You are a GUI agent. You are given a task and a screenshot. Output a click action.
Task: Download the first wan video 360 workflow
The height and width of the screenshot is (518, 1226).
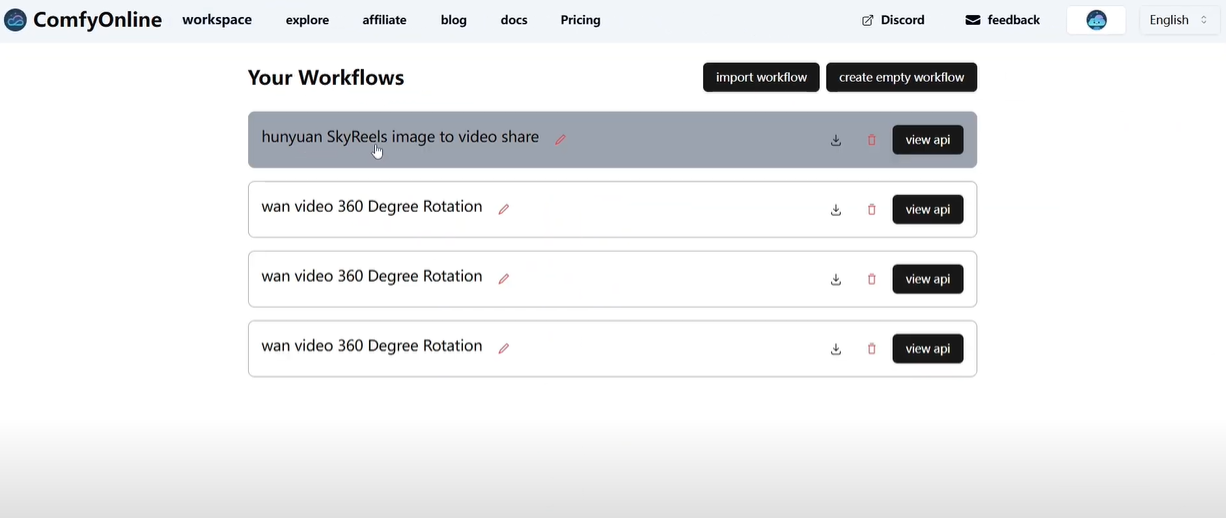836,209
